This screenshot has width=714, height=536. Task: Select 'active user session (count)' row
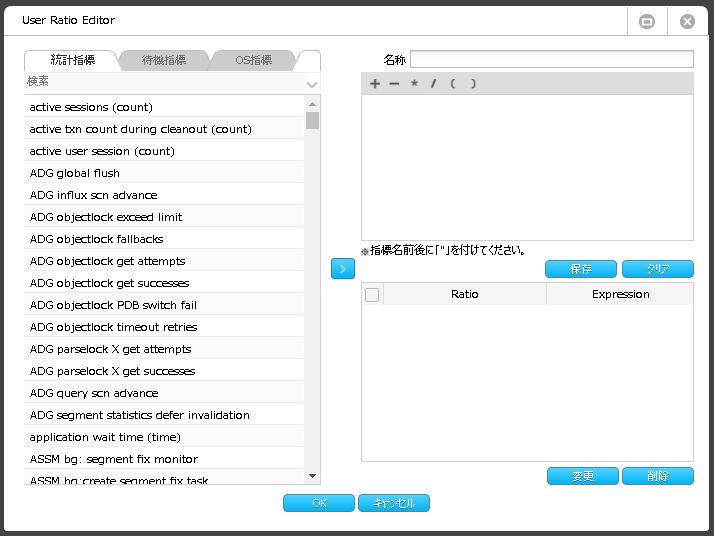click(163, 151)
